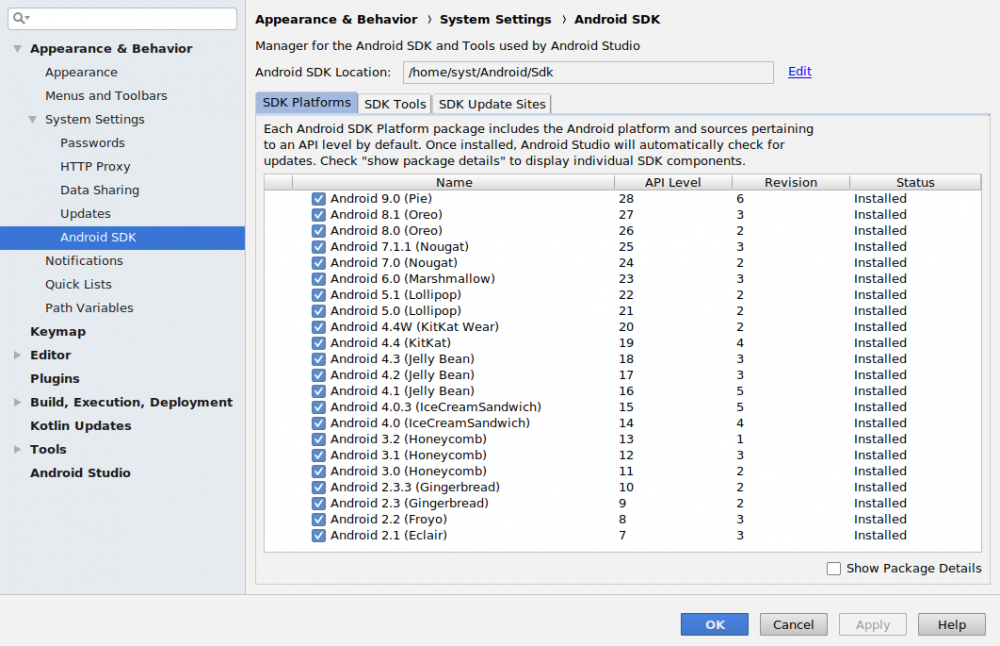Screen dimensions: 1000x646
Task: Open Kotlin Updates settings
Action: pos(80,426)
